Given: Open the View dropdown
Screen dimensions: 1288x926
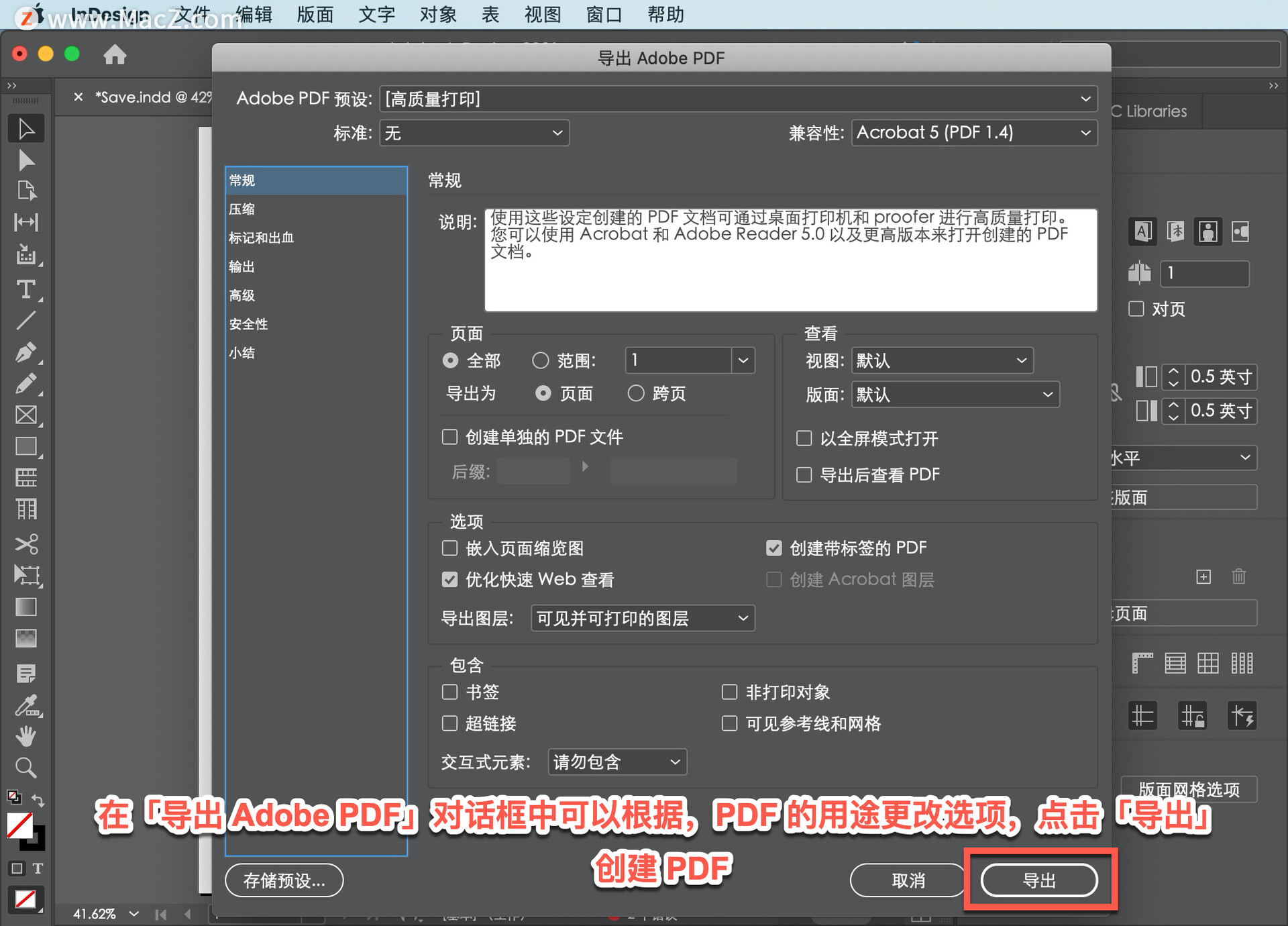Looking at the screenshot, I should [943, 360].
